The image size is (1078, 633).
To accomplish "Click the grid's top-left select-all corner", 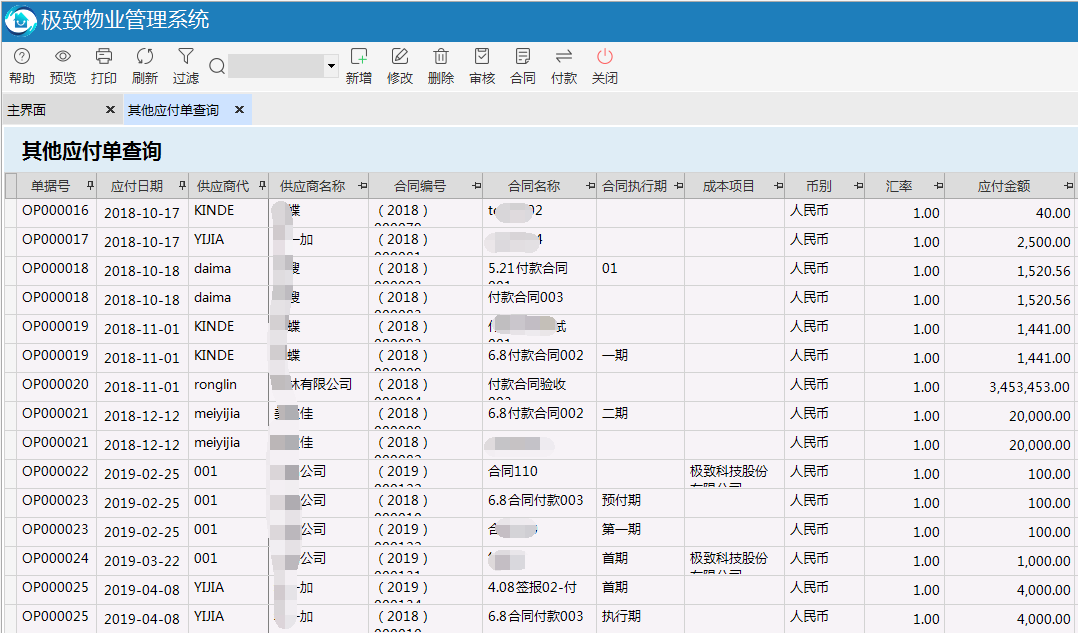I will coord(10,186).
